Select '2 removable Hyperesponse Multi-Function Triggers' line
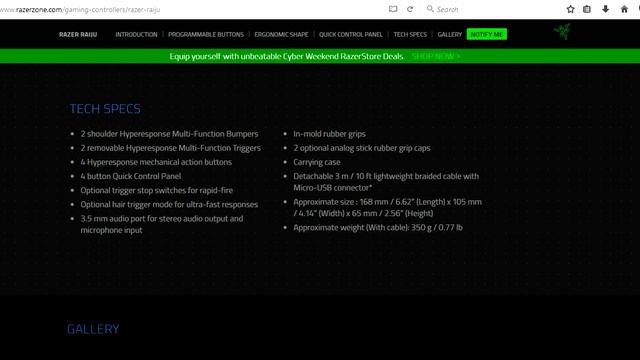This screenshot has width=640, height=360. click(x=171, y=148)
